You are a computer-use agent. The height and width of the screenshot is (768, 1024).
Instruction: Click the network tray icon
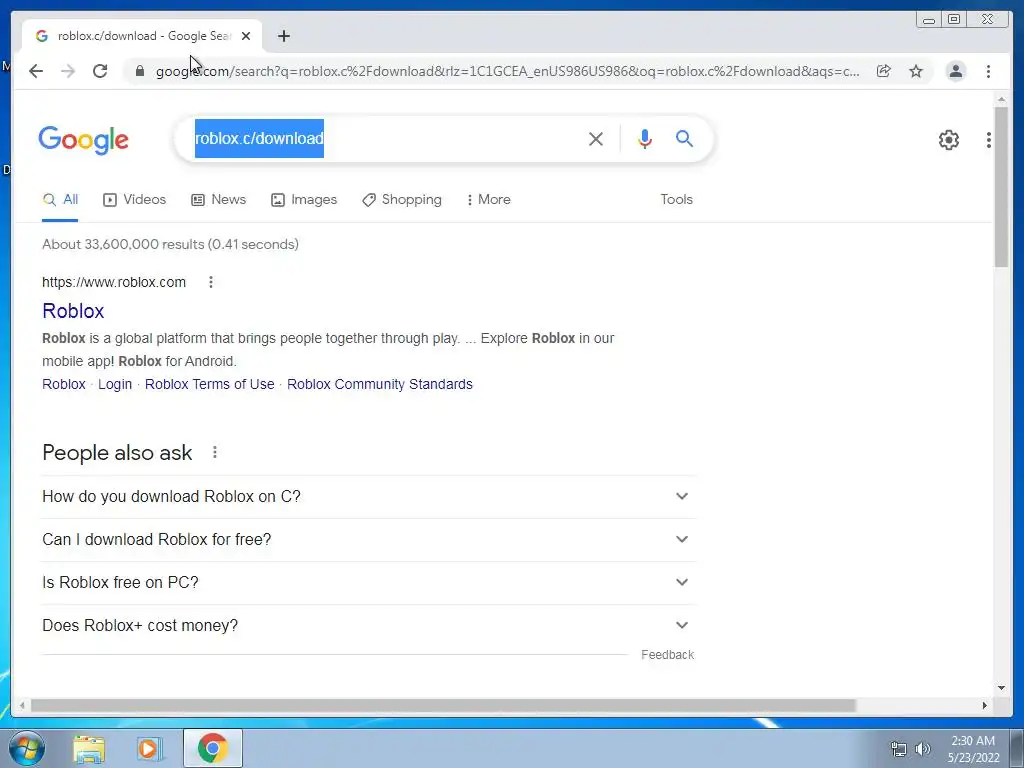(899, 749)
